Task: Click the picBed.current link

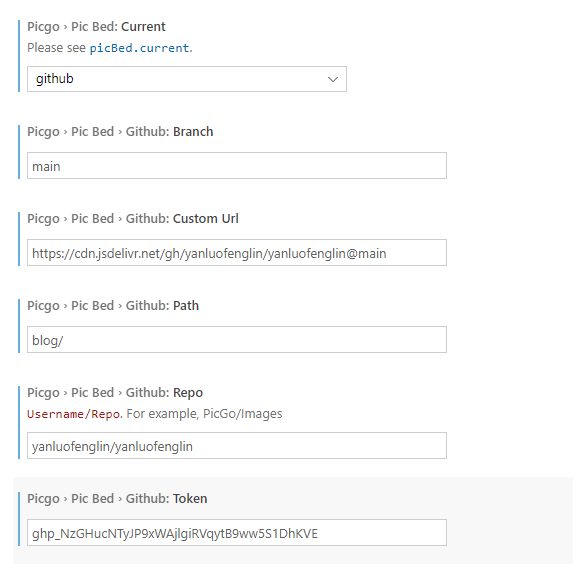Action: coord(140,48)
